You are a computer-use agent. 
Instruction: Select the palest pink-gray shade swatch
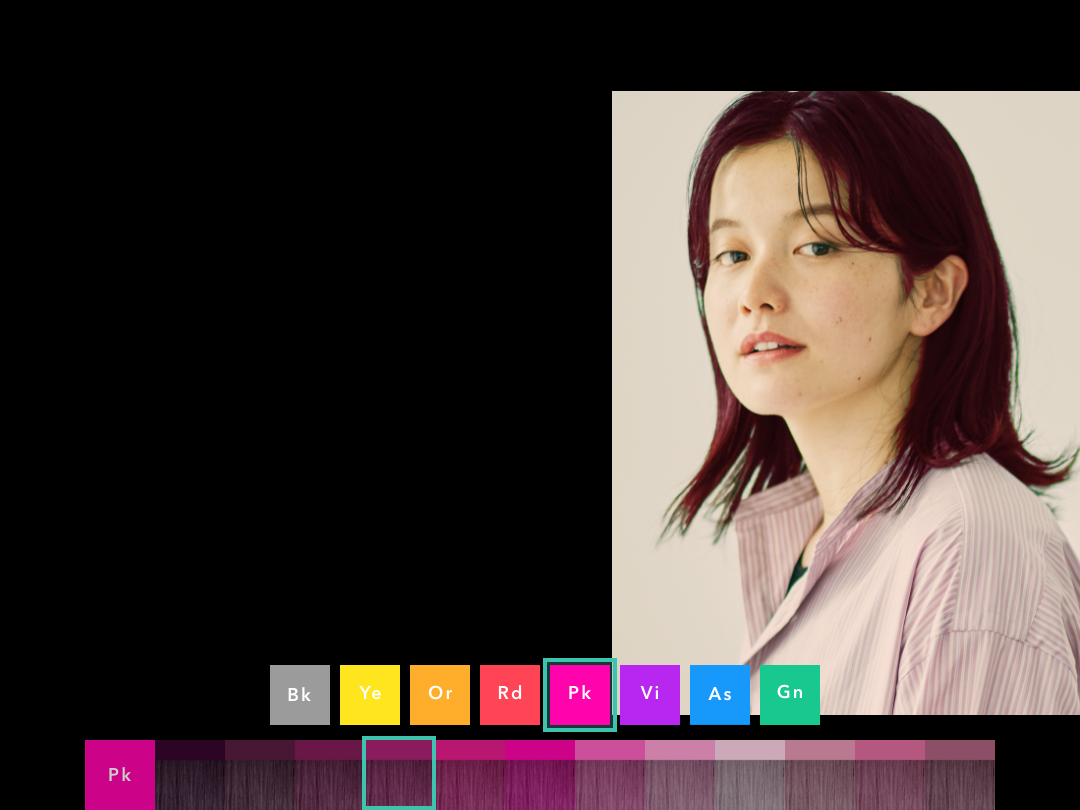750,775
